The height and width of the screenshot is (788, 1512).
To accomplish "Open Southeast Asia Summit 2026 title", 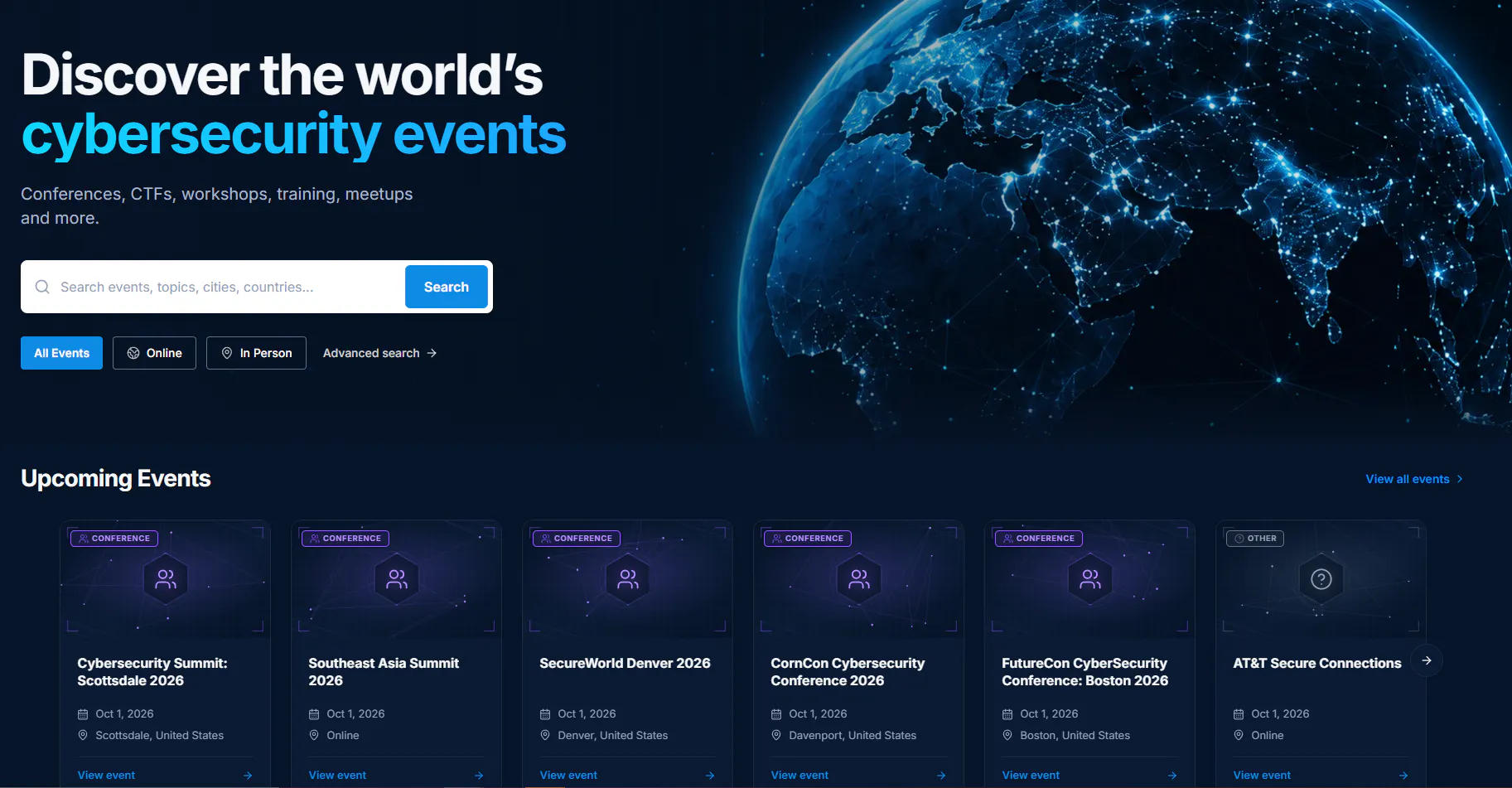I will (x=384, y=672).
